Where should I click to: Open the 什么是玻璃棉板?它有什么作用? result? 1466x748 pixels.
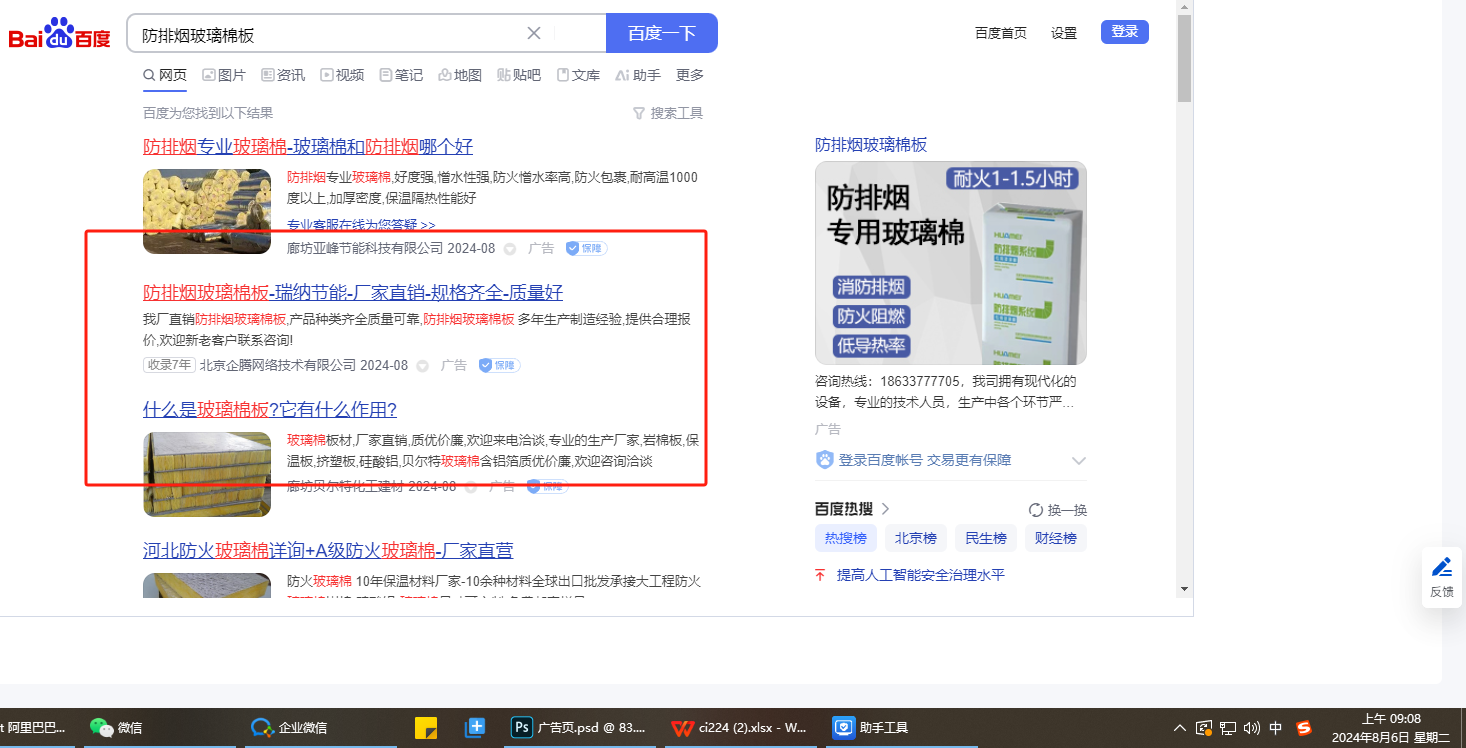270,409
